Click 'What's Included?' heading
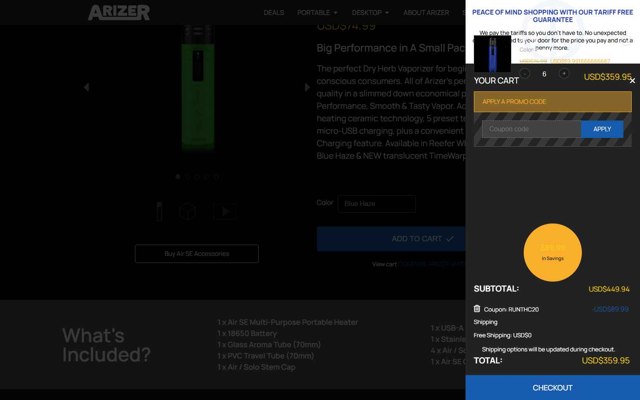Image resolution: width=640 pixels, height=400 pixels. 107,345
